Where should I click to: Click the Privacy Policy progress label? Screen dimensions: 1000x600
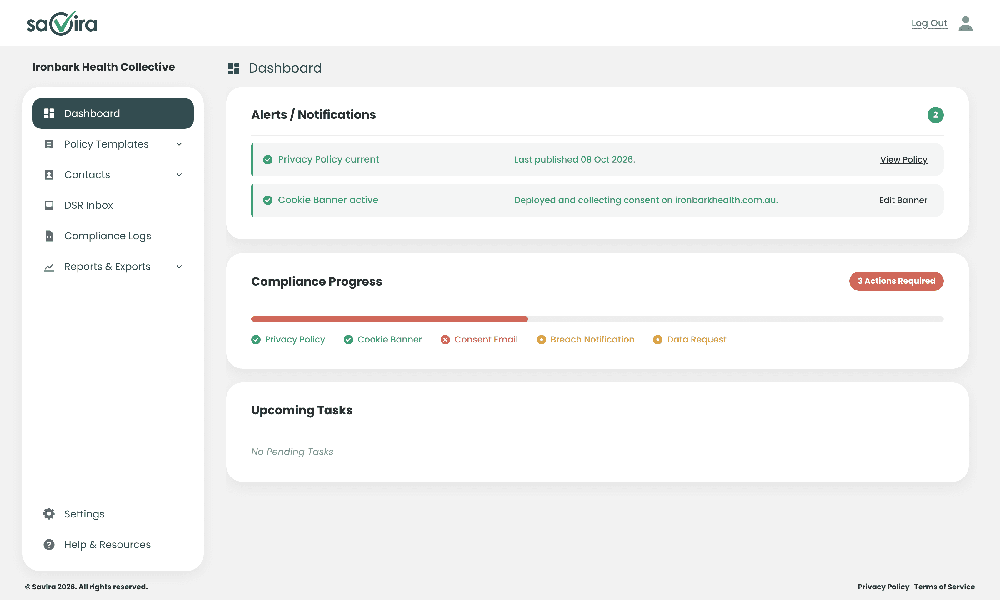(295, 340)
